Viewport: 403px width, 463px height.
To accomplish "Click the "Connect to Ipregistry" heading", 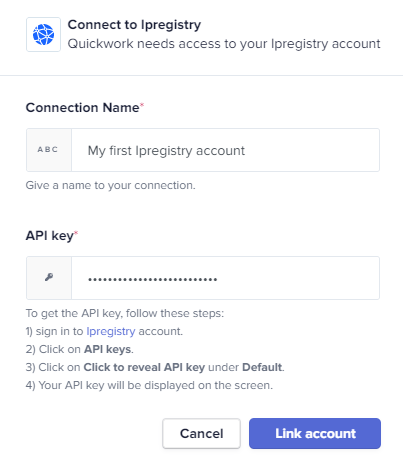I will 134,25.
